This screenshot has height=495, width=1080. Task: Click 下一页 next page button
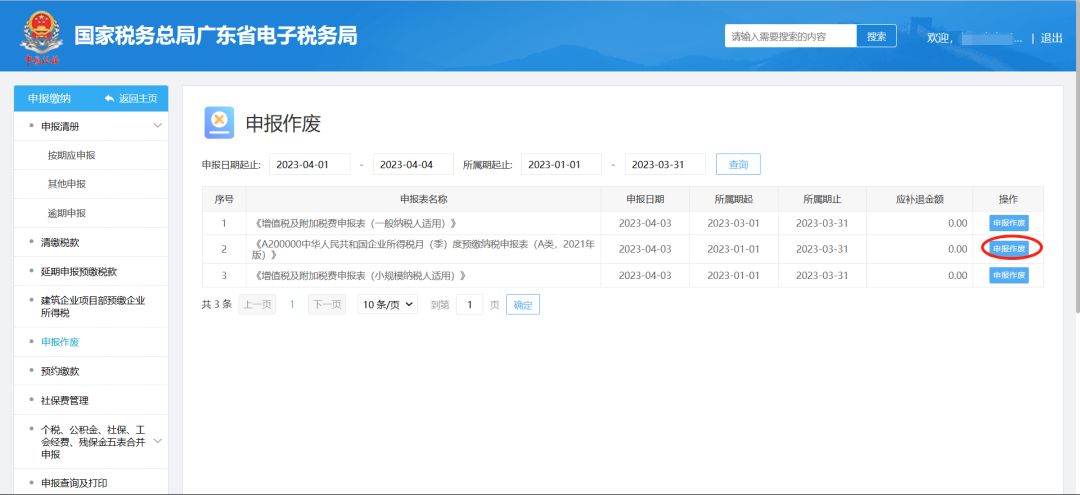(327, 304)
